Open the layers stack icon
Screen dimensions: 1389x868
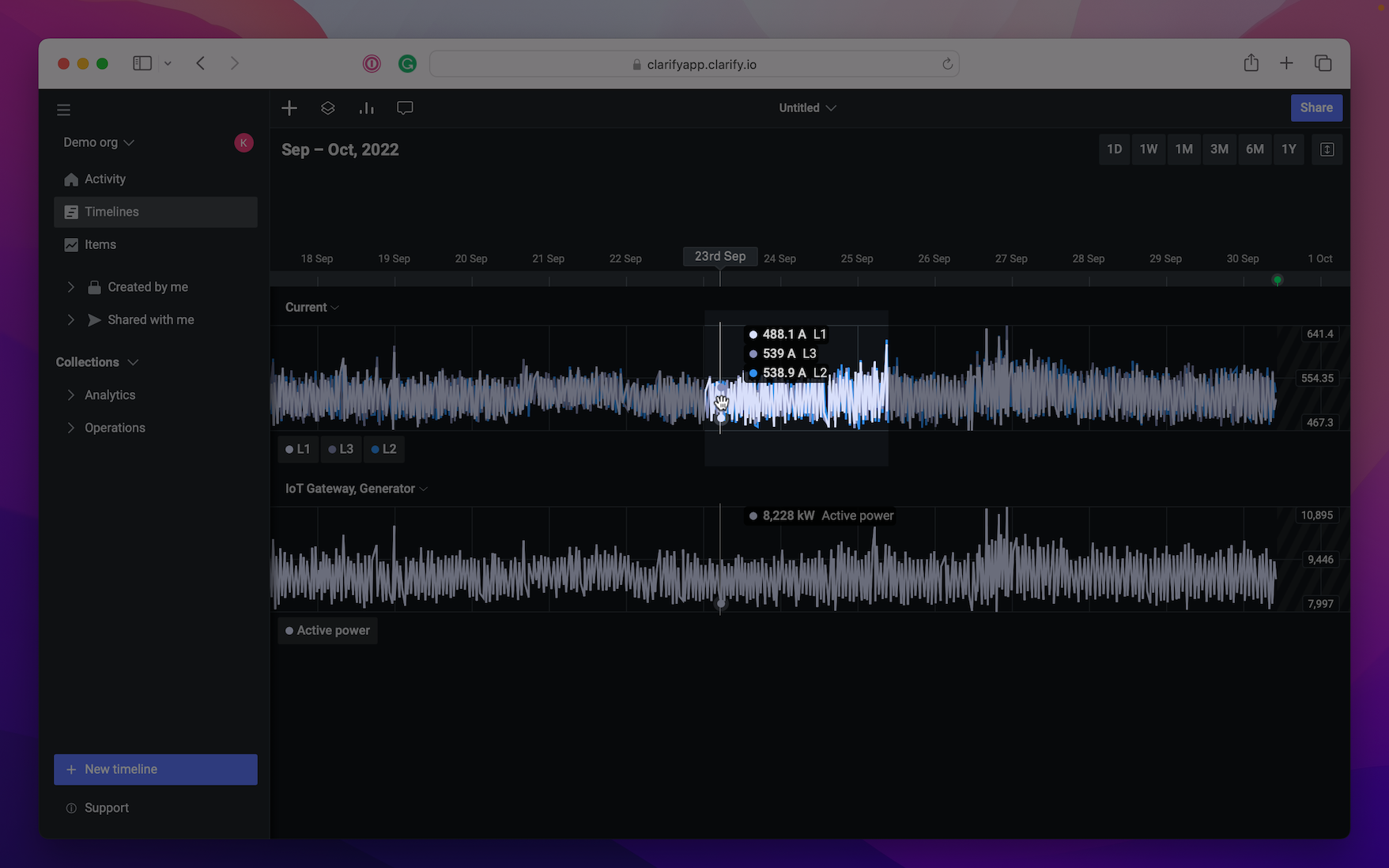[328, 108]
